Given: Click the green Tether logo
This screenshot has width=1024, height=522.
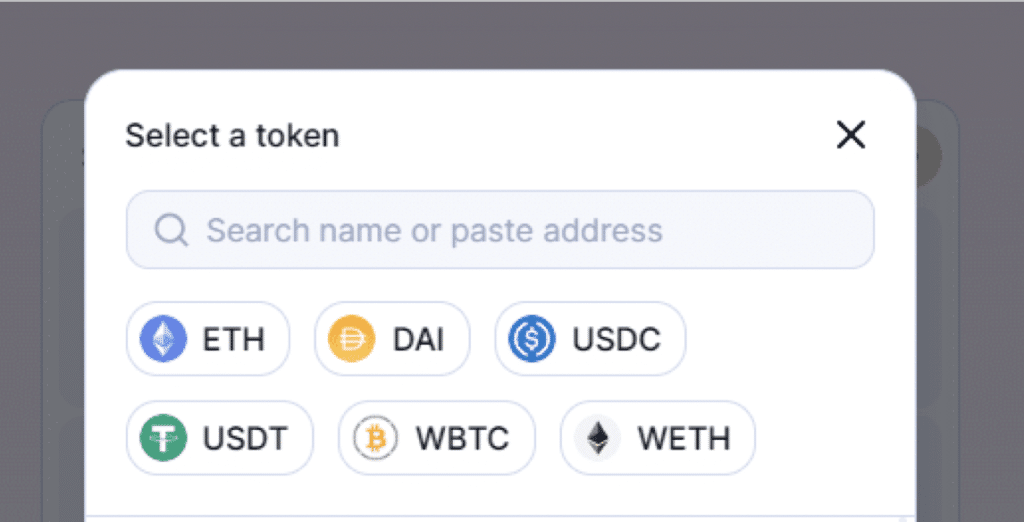Looking at the screenshot, I should (163, 438).
